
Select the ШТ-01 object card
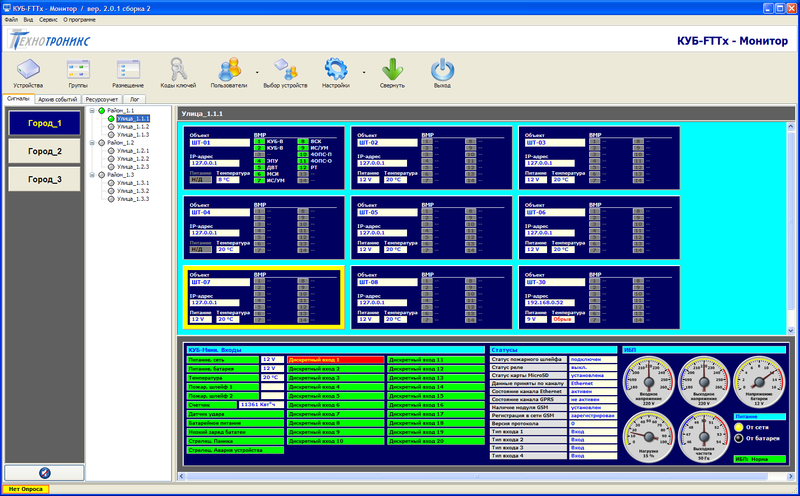coord(264,158)
